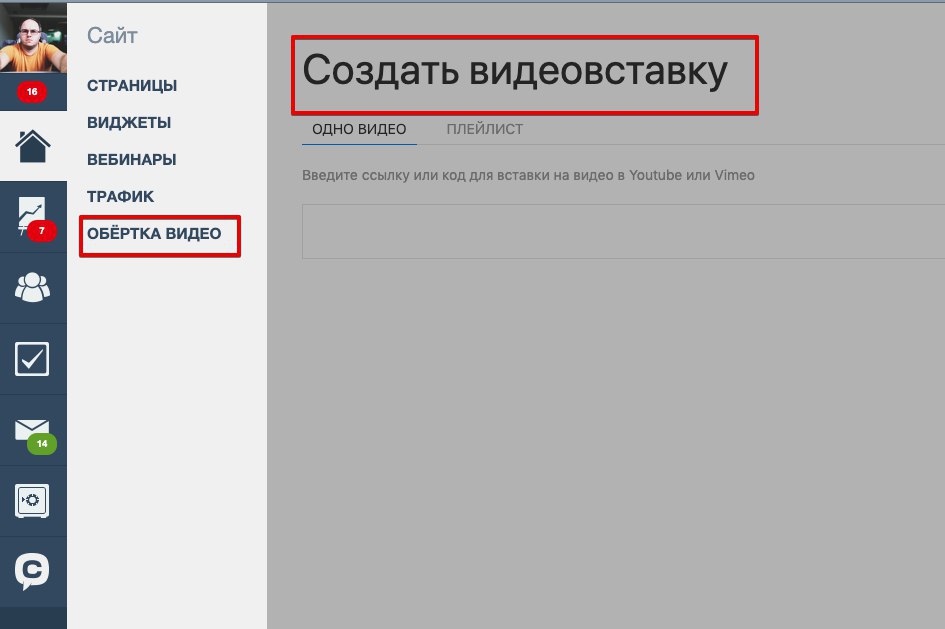Image resolution: width=945 pixels, height=629 pixels.
Task: Click the Сайт section heading
Action: (x=112, y=36)
